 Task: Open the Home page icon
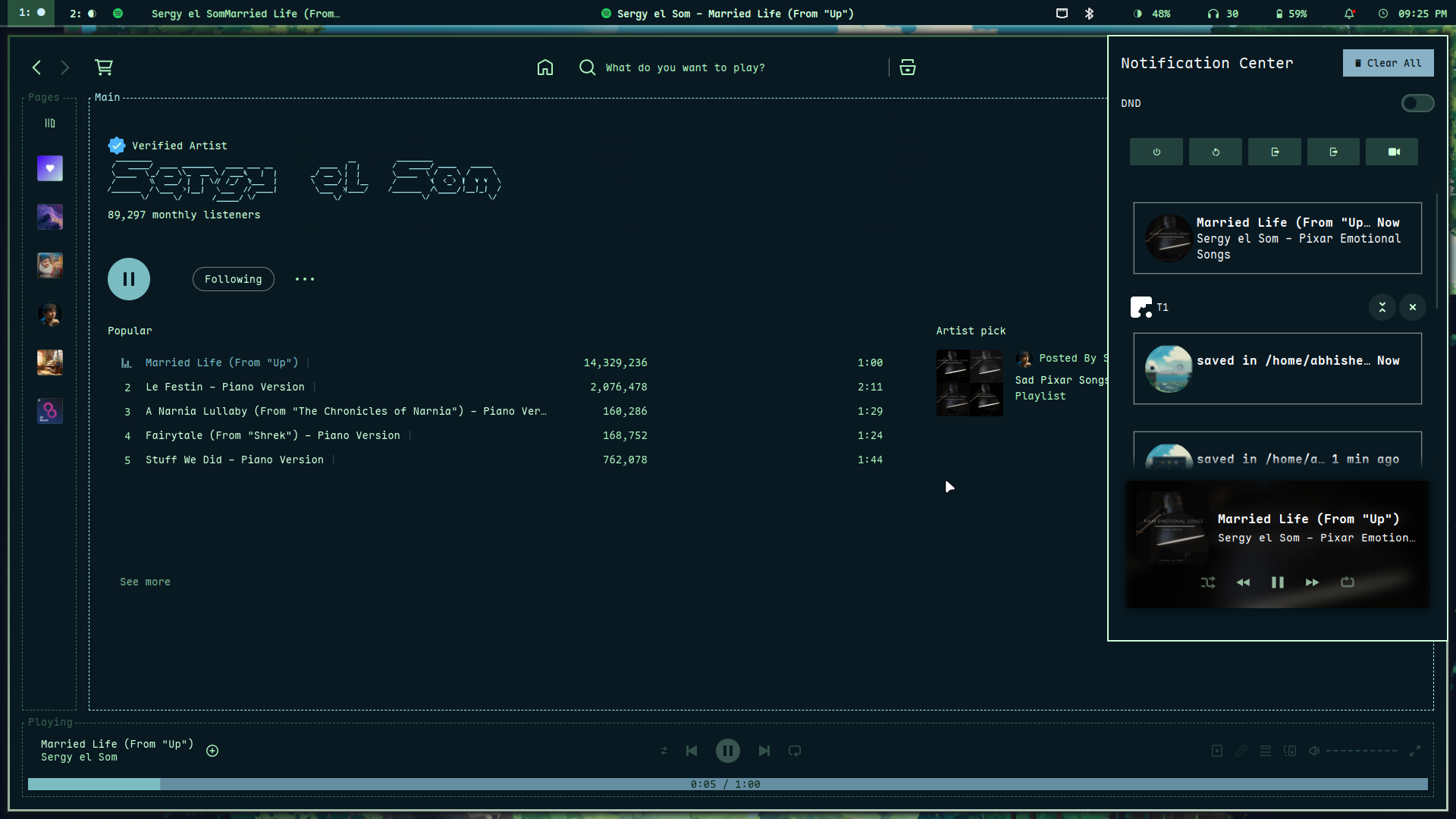(544, 67)
